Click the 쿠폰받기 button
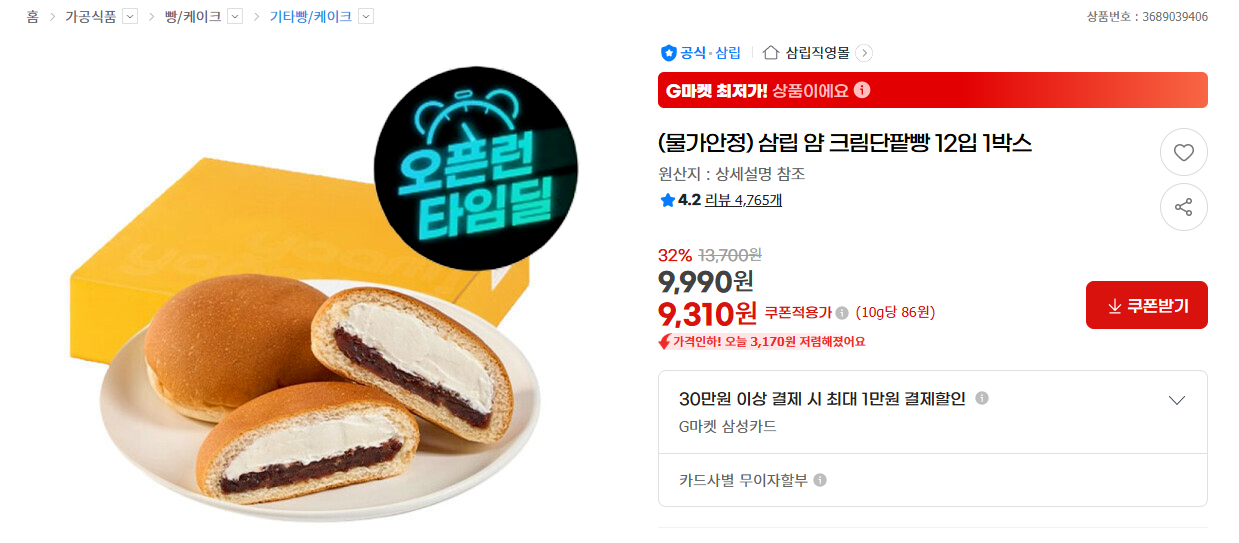Screen dimensions: 1239x543 pyautogui.click(x=1147, y=305)
